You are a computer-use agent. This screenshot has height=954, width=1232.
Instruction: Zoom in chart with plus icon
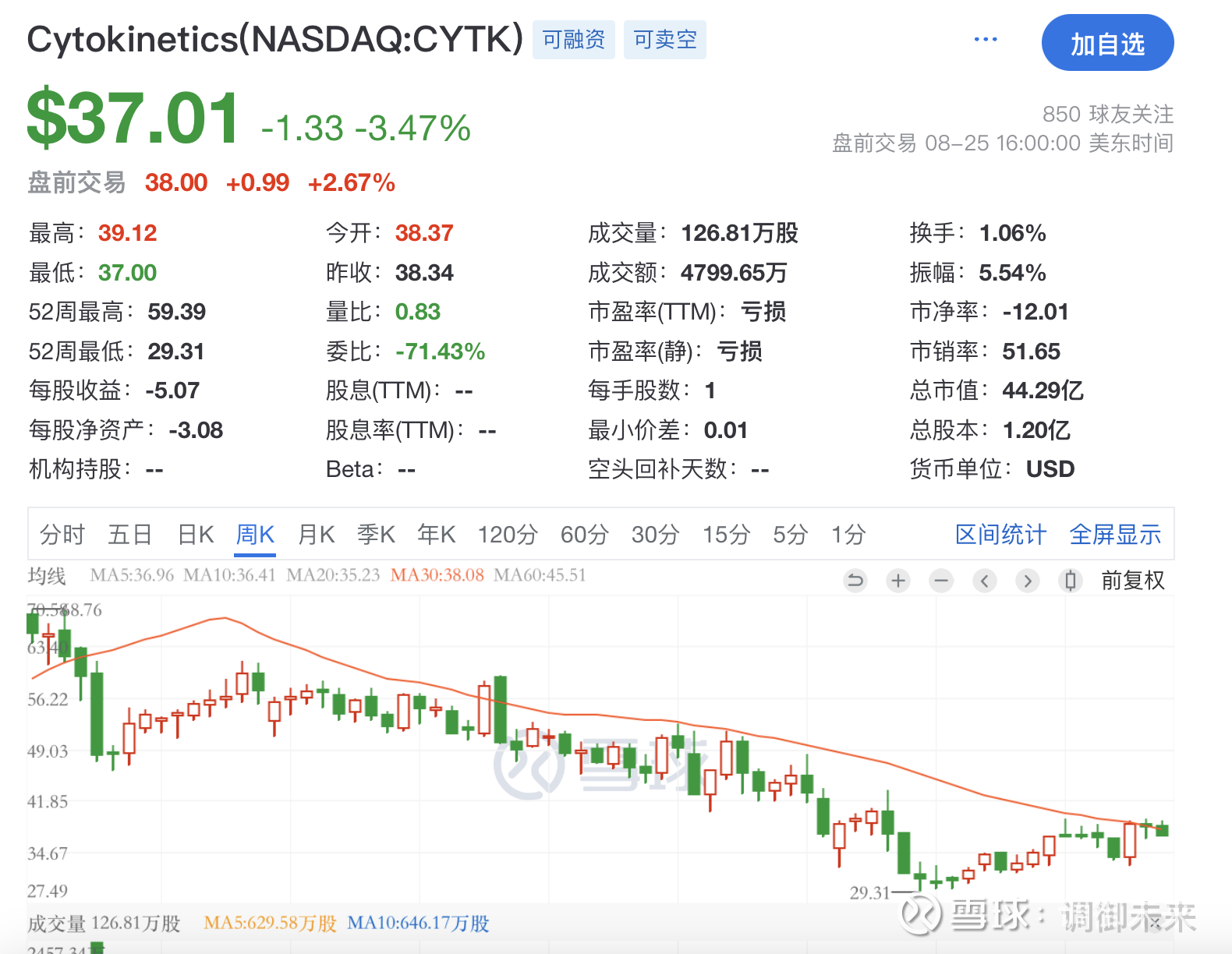[x=898, y=581]
